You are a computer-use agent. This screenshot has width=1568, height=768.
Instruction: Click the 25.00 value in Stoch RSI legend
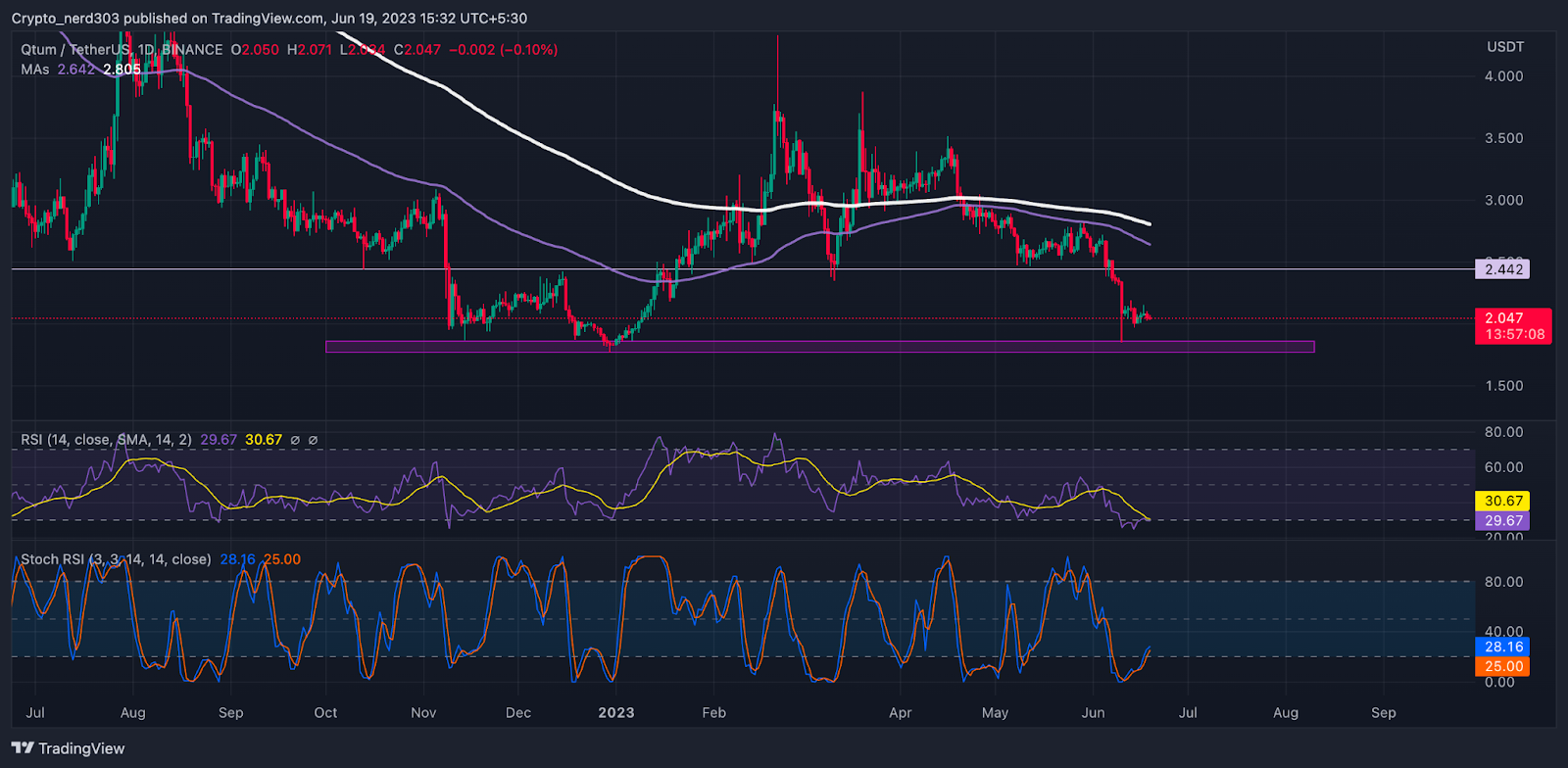click(282, 559)
